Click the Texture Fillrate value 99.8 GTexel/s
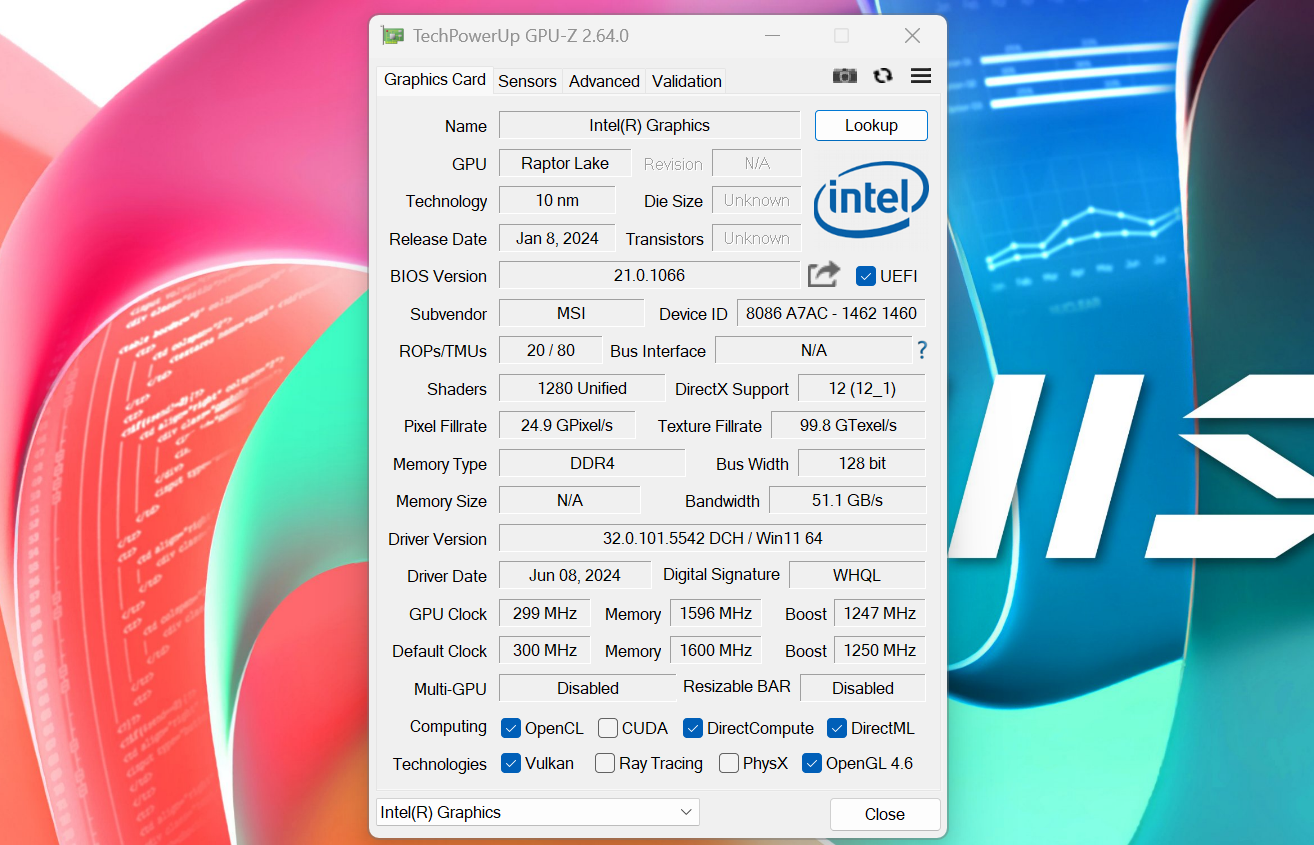This screenshot has height=845, width=1314. click(848, 425)
